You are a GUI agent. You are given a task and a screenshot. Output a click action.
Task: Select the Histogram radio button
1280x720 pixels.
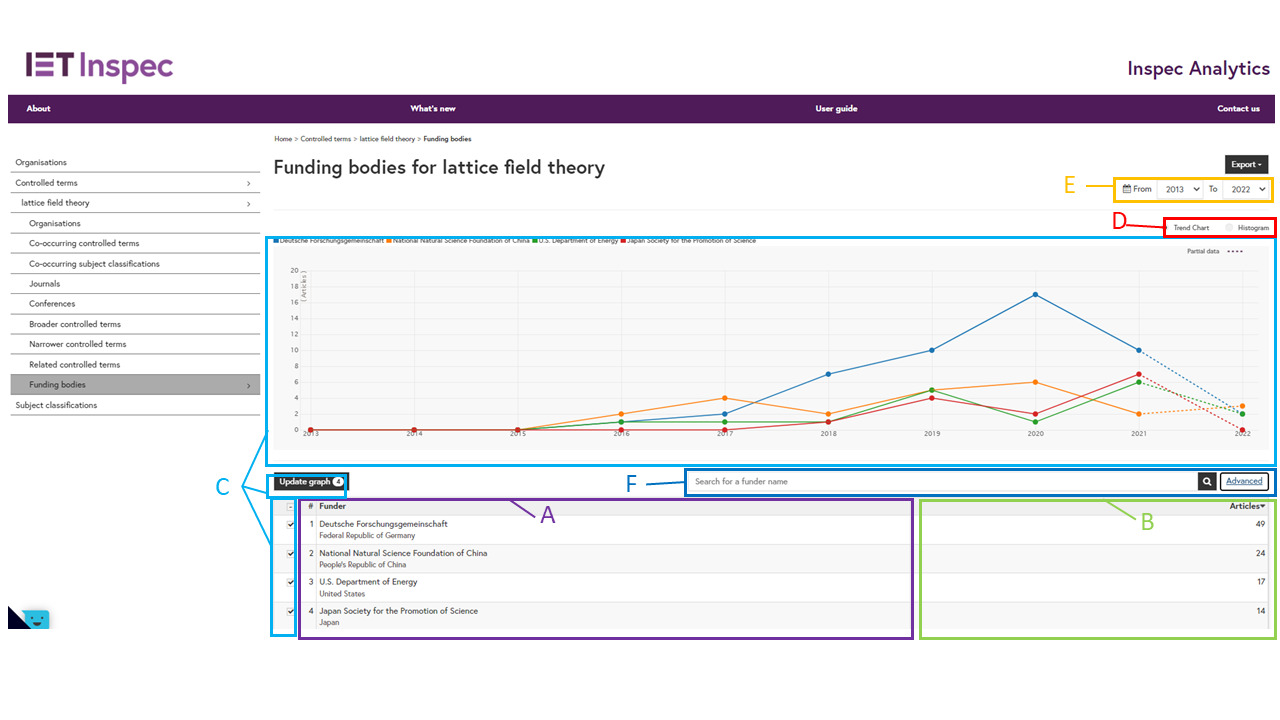click(x=1229, y=228)
